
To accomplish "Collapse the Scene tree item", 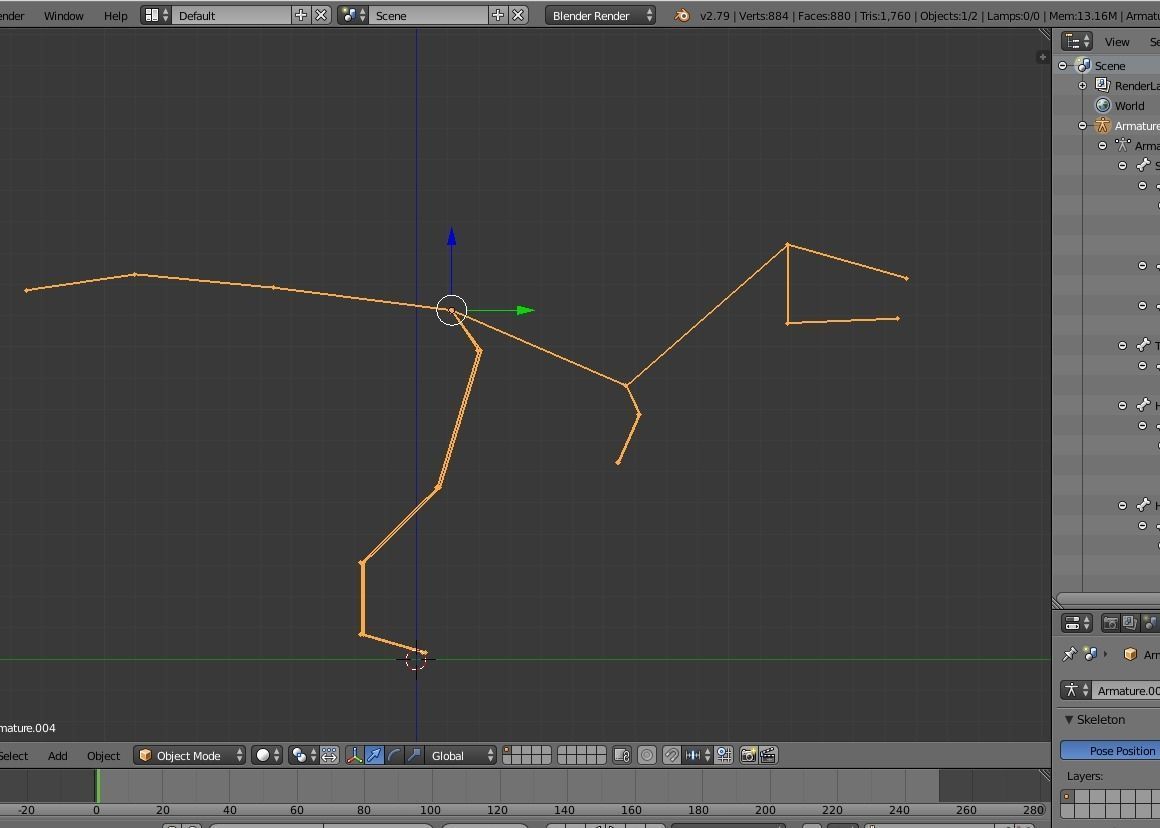I will (x=1063, y=66).
